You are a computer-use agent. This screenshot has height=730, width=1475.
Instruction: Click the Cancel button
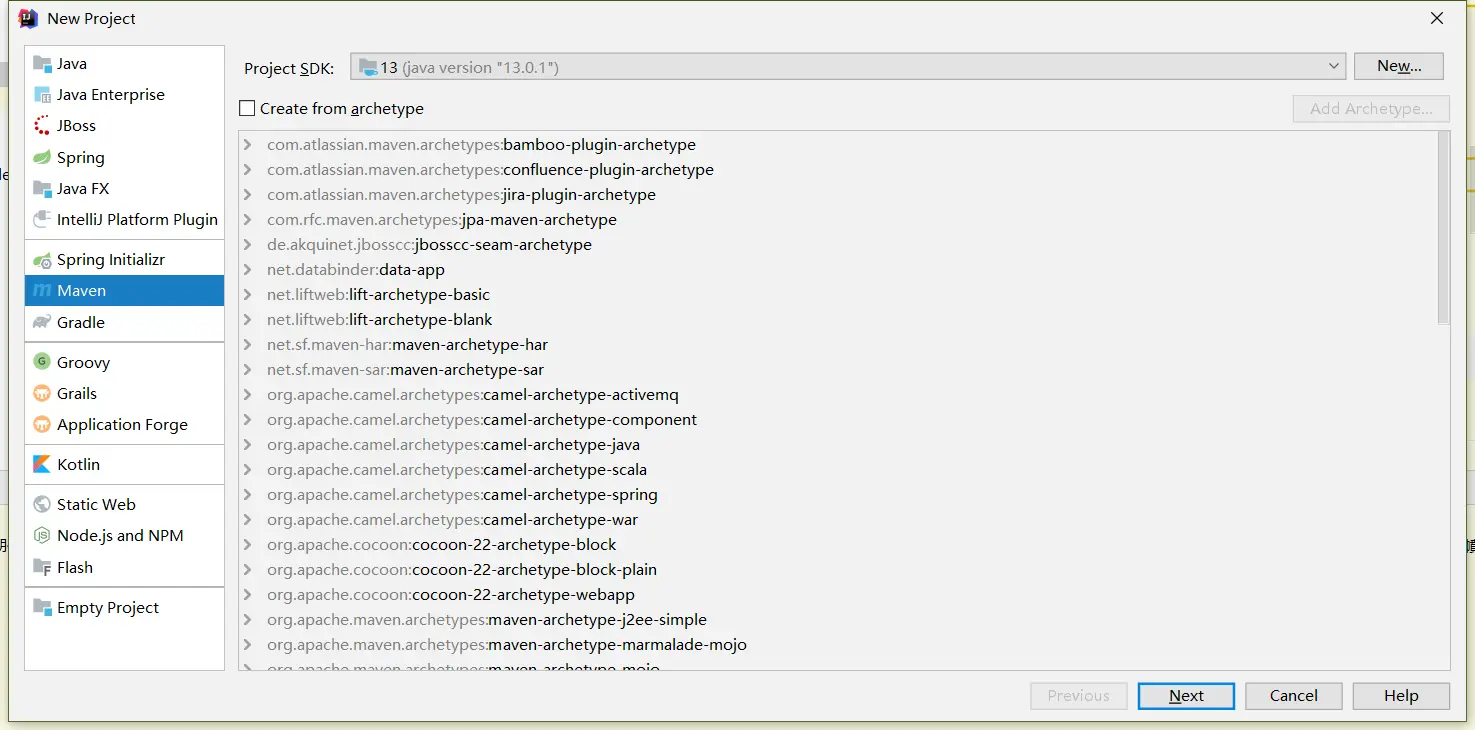point(1294,696)
